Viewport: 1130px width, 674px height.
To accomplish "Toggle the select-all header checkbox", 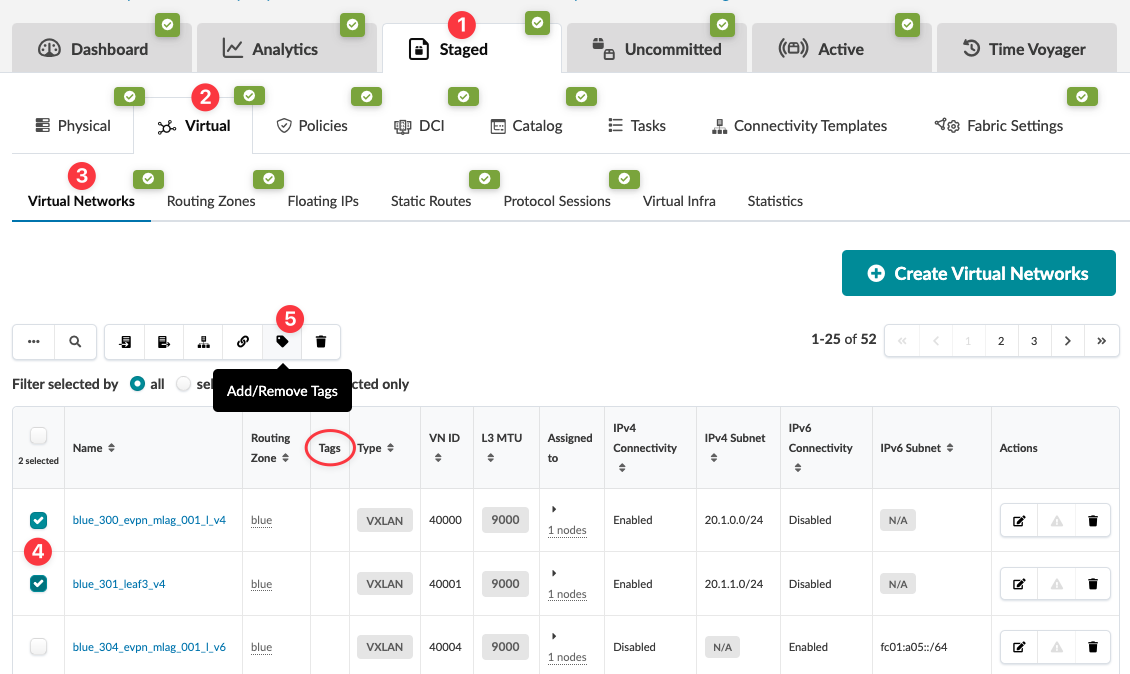I will pyautogui.click(x=38, y=435).
